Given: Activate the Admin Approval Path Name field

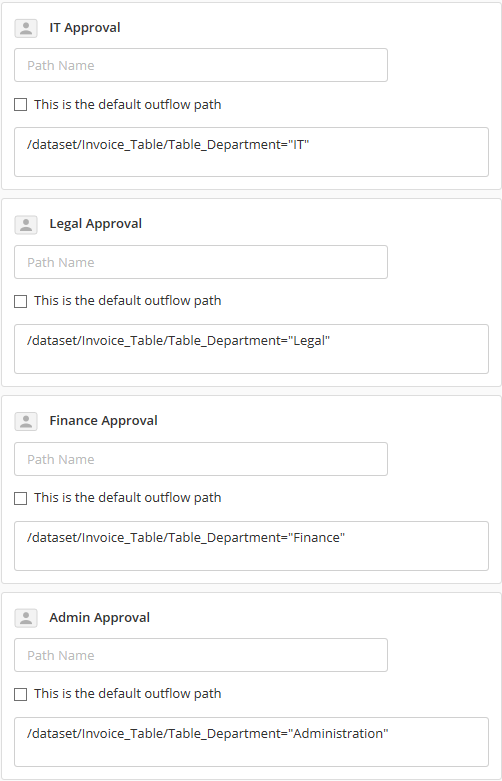Looking at the screenshot, I should [x=201, y=655].
